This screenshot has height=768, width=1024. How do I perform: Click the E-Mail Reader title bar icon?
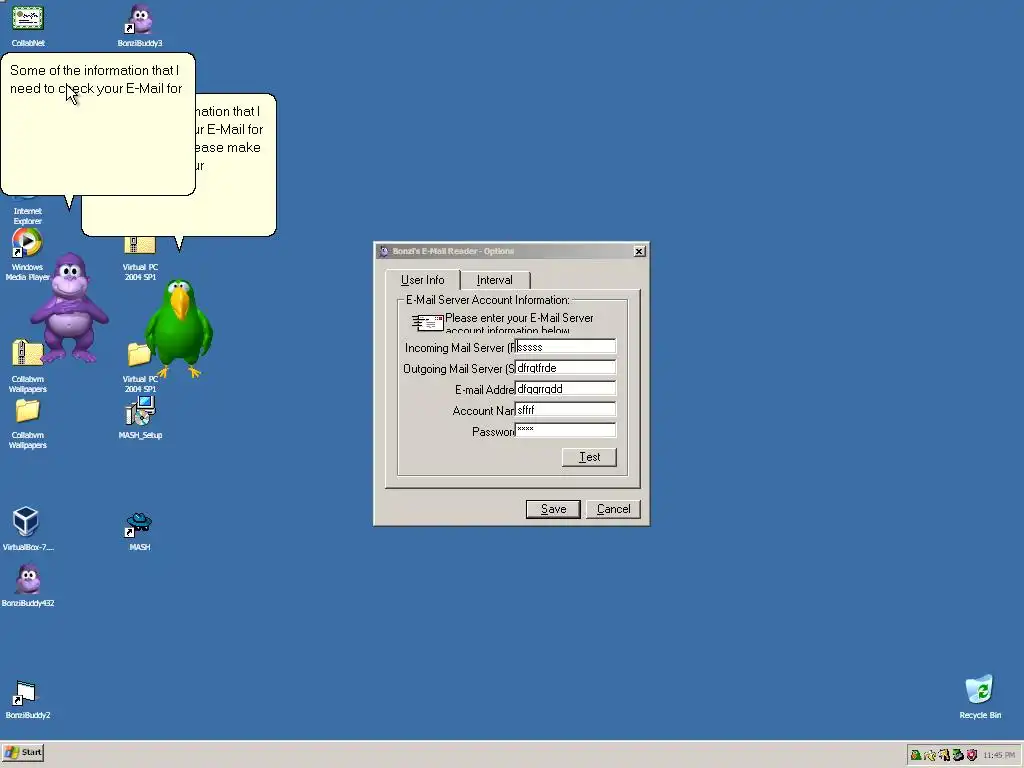(384, 251)
